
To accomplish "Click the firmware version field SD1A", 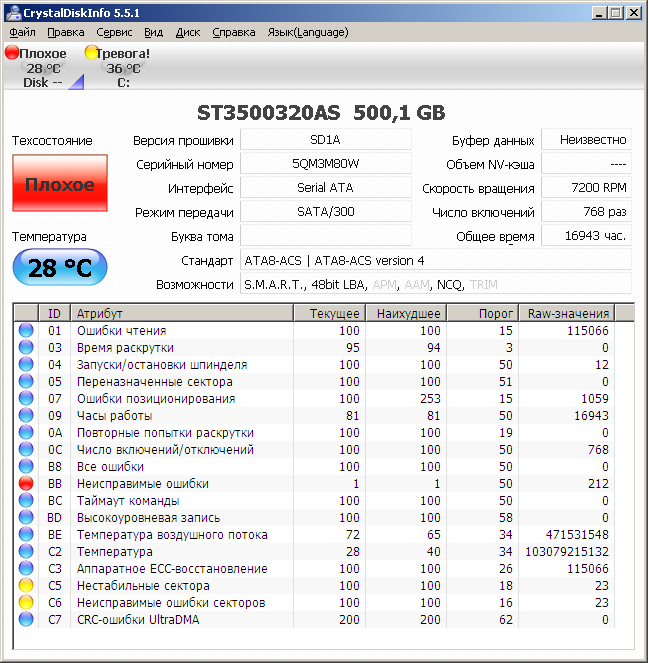I will tap(325, 140).
